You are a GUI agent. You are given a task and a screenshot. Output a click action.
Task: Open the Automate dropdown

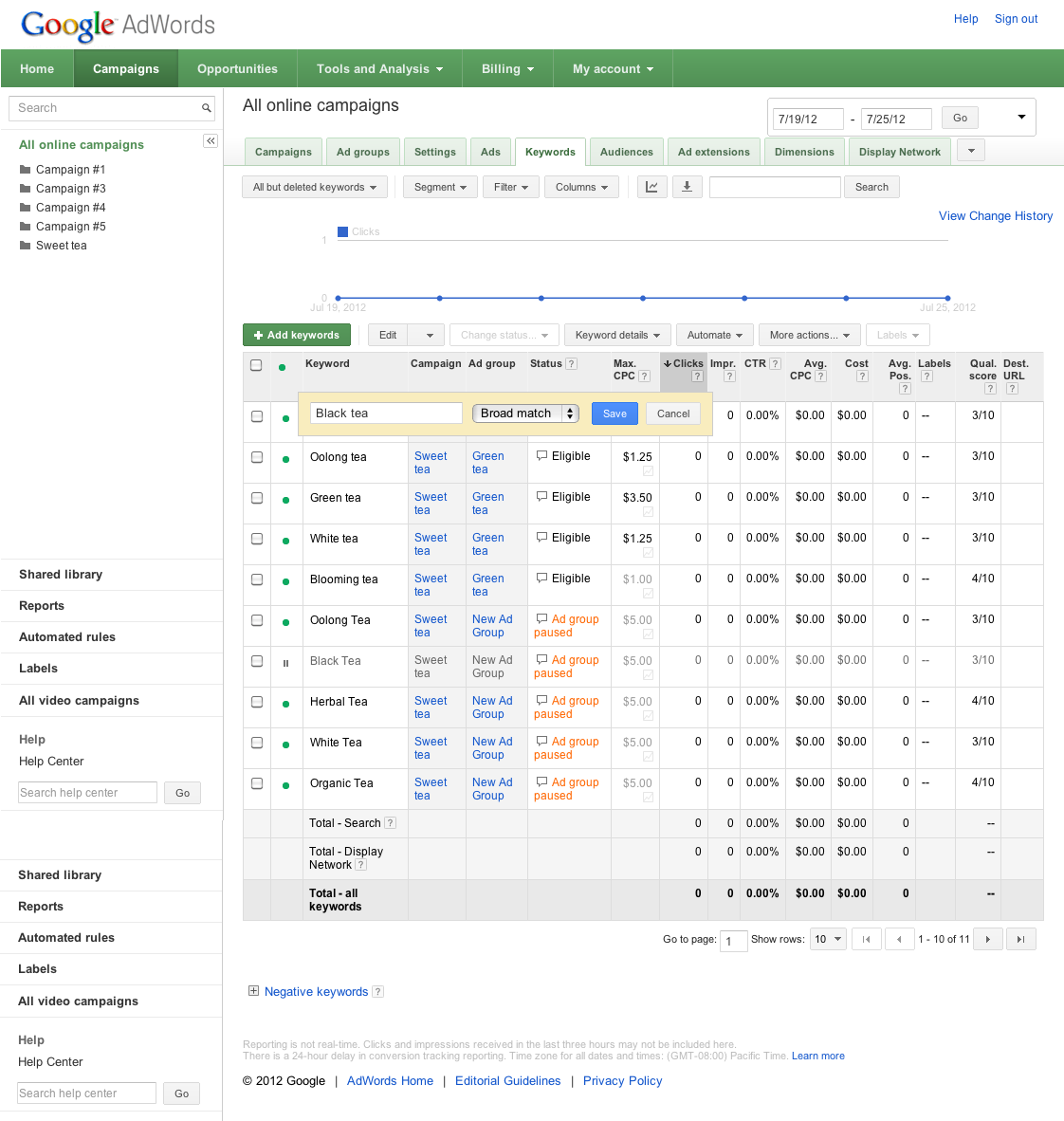coord(714,335)
